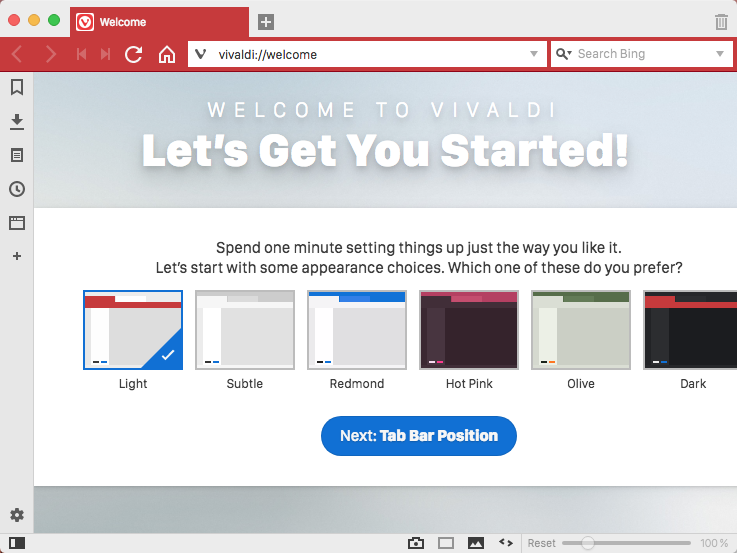Choose the Olive theme thumbnail
This screenshot has width=737, height=553.
580,330
